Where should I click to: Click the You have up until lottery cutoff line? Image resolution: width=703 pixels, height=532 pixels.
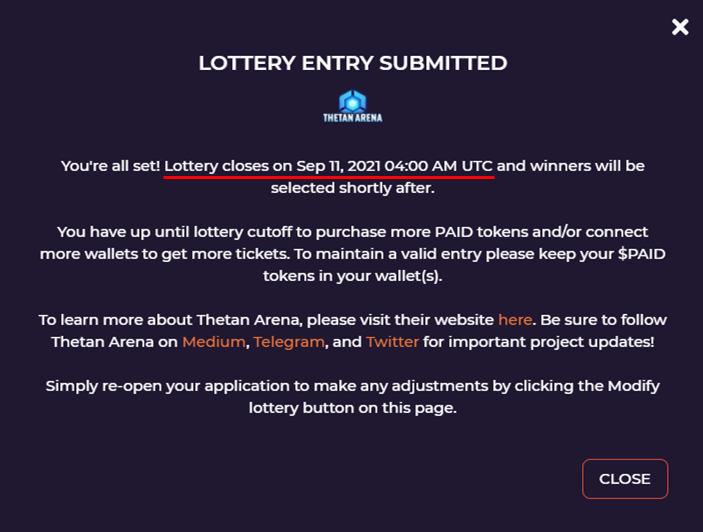(352, 232)
